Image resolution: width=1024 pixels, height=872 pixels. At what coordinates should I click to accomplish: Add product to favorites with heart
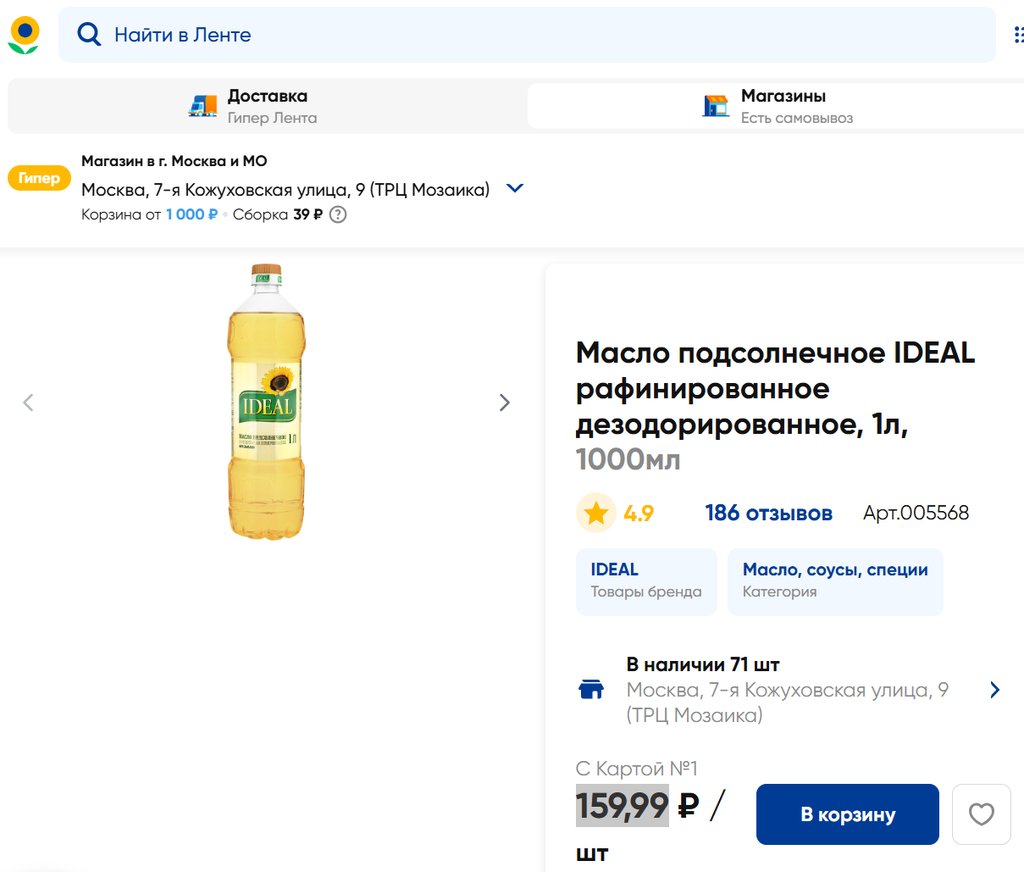tap(981, 814)
